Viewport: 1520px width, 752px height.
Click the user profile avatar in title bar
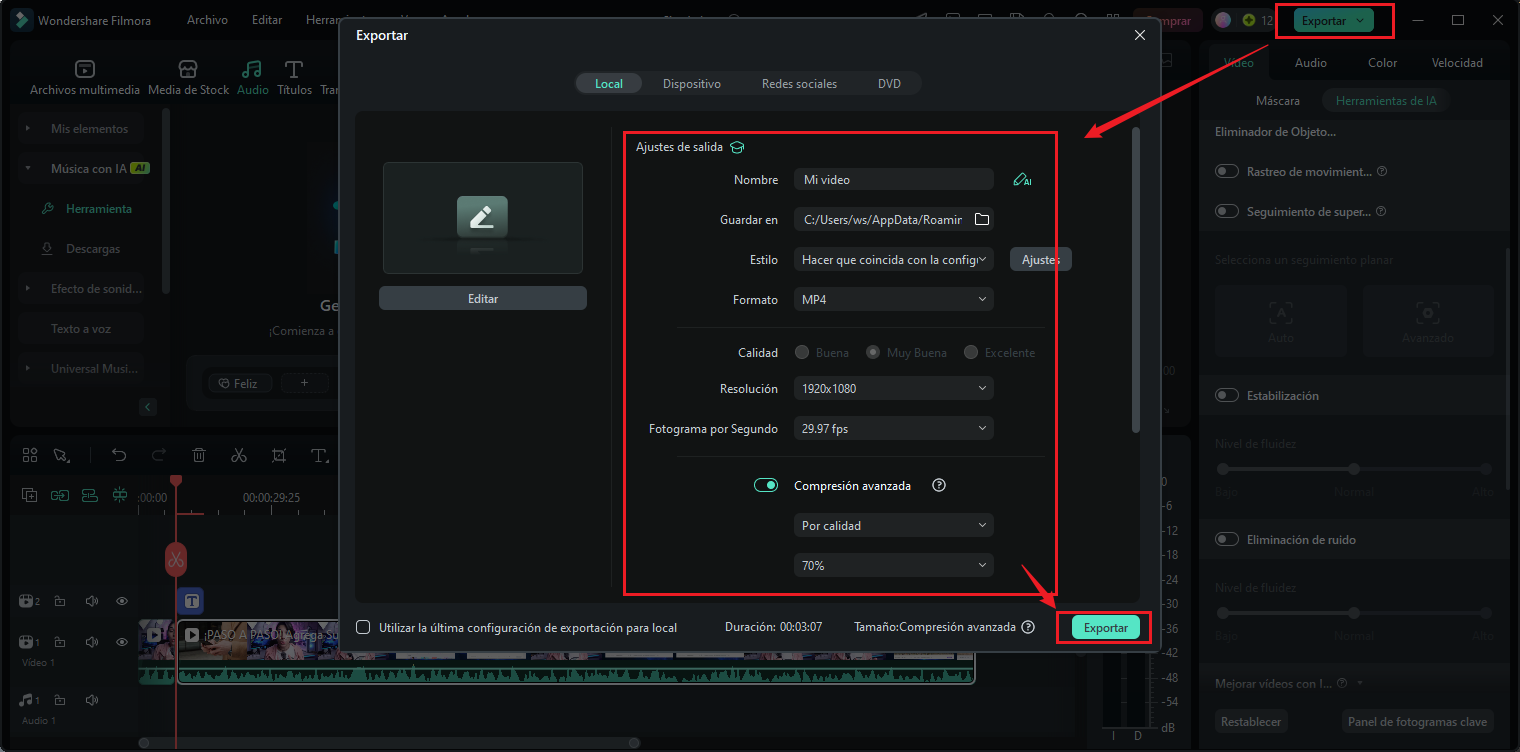coord(1223,20)
